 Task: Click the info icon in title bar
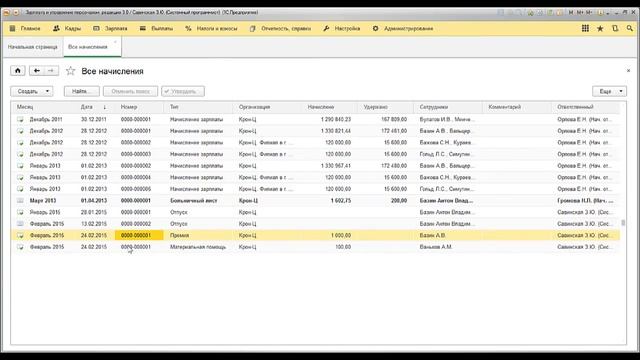pyautogui.click(x=600, y=13)
